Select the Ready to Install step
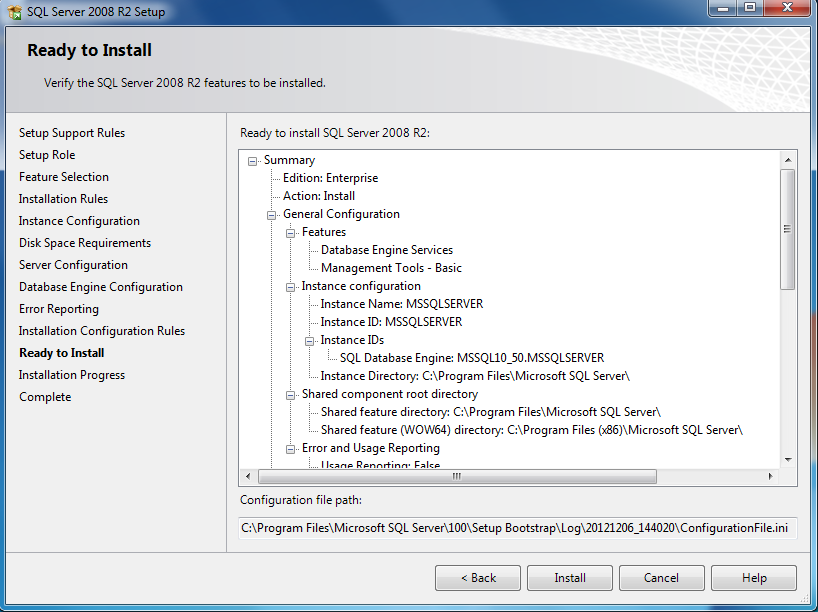This screenshot has height=612, width=818. (62, 353)
